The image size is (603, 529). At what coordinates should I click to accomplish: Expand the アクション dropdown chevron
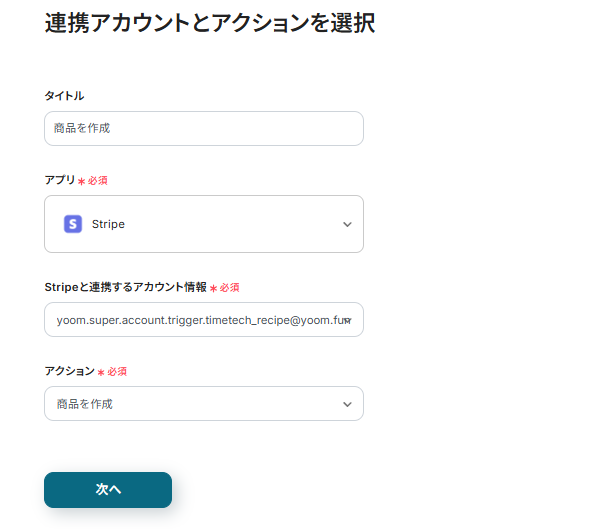click(347, 404)
